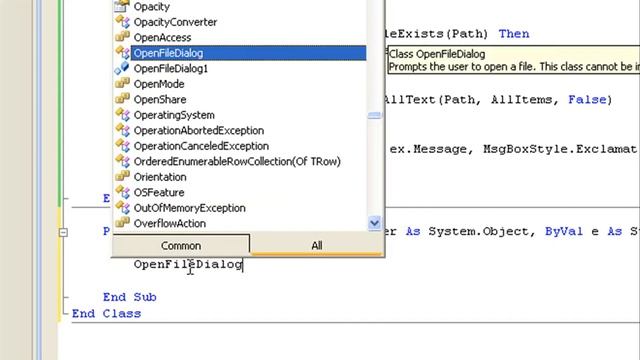
Task: Click the End Class code line
Action: pos(107,314)
